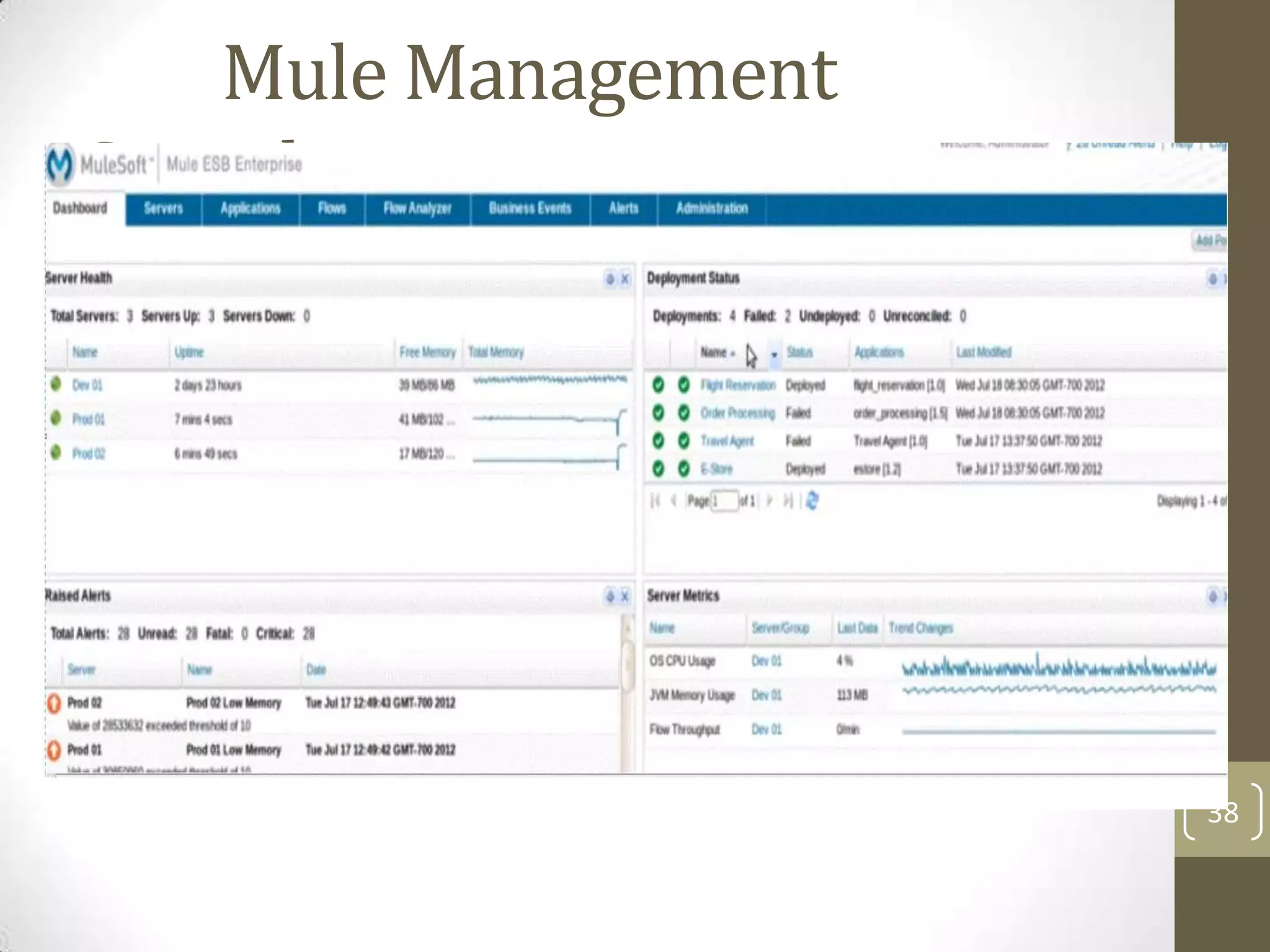
Task: Open the Dev 01 server link in Server Health
Action: click(87, 386)
